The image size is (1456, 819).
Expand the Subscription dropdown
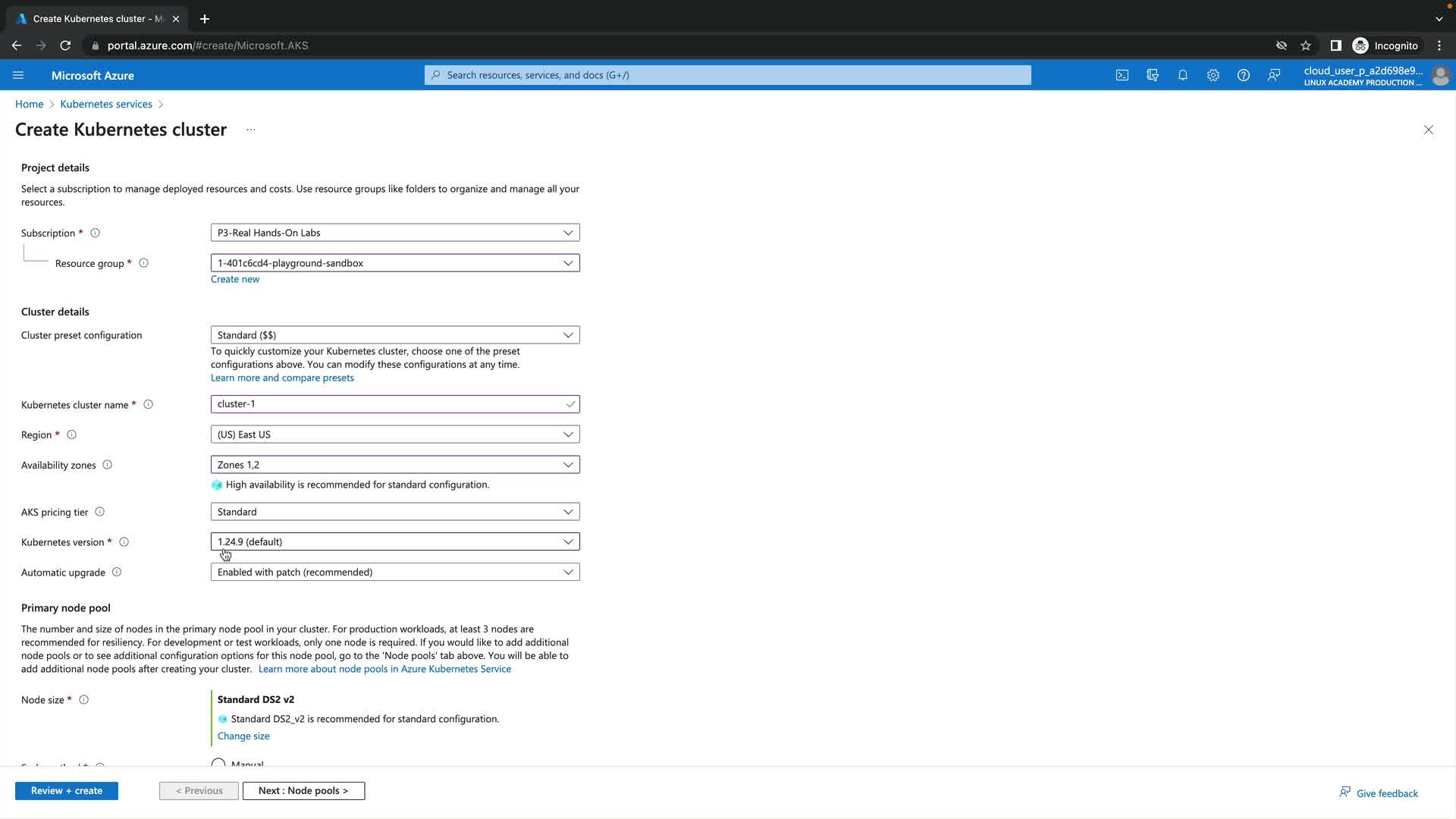coord(394,233)
